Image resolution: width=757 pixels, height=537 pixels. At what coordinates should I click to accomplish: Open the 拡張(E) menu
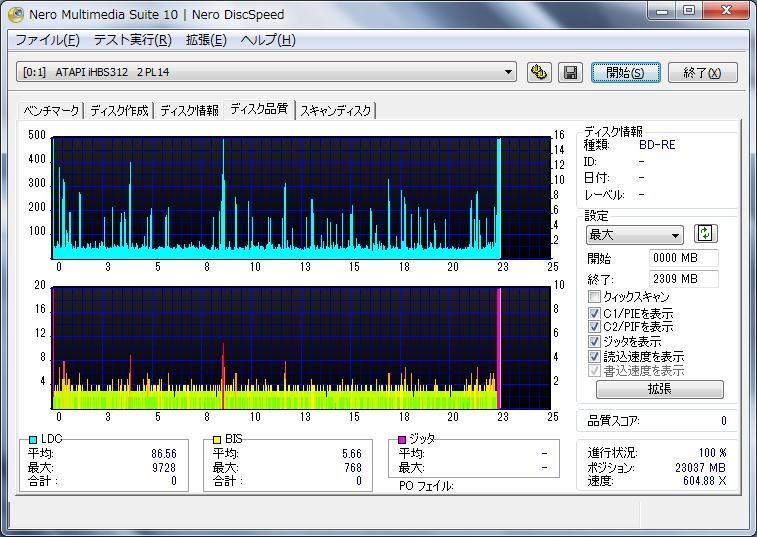point(206,40)
